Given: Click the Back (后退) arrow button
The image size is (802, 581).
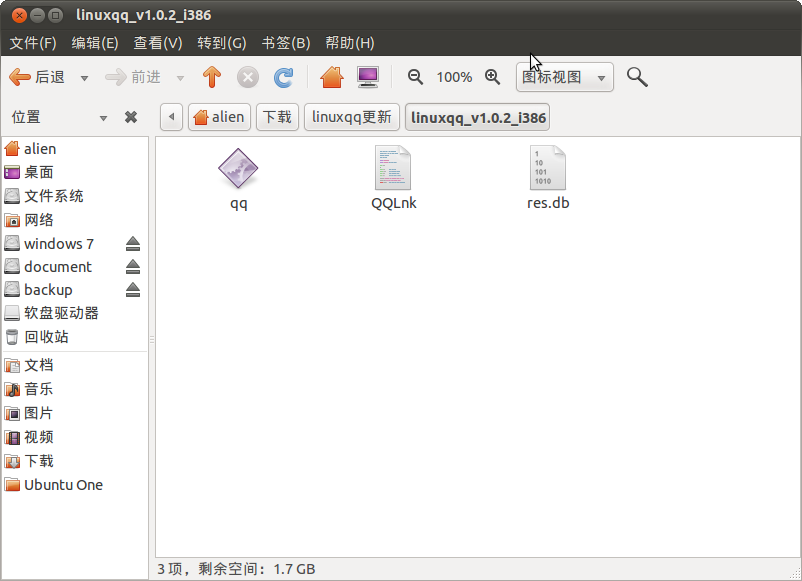Looking at the screenshot, I should 37,77.
